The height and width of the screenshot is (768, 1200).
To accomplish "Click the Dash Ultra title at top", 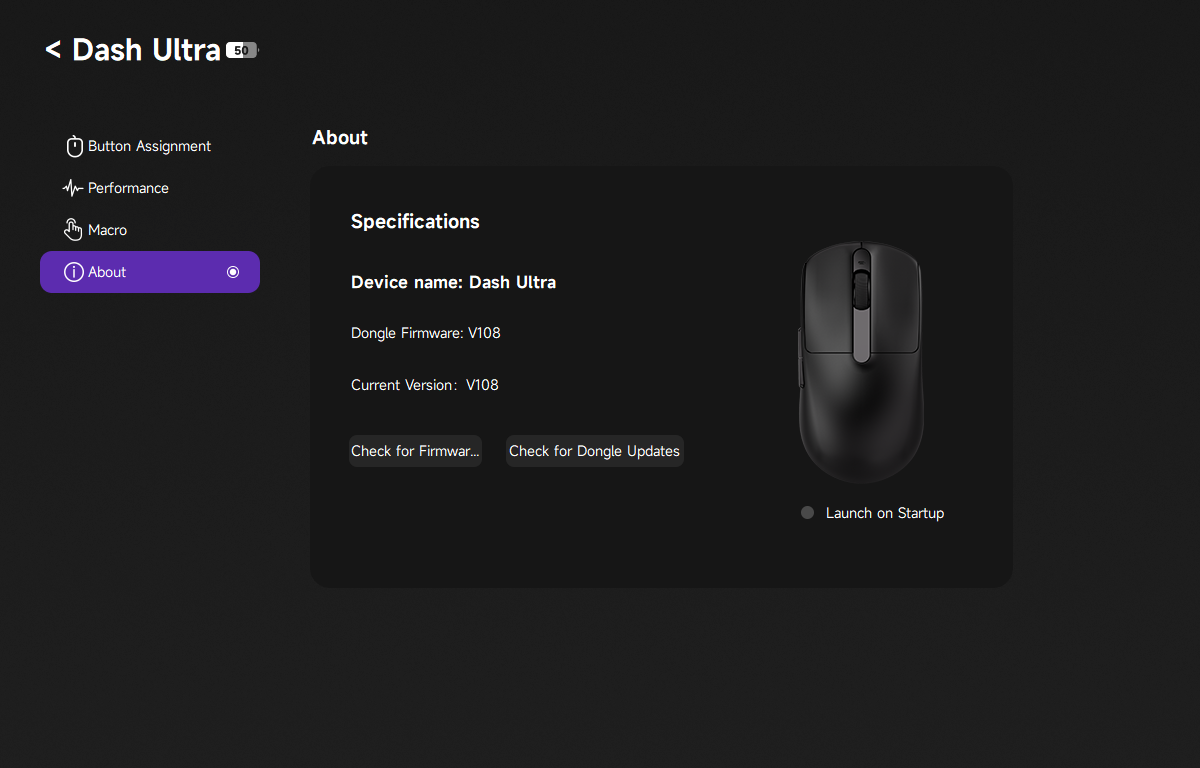I will [x=146, y=50].
